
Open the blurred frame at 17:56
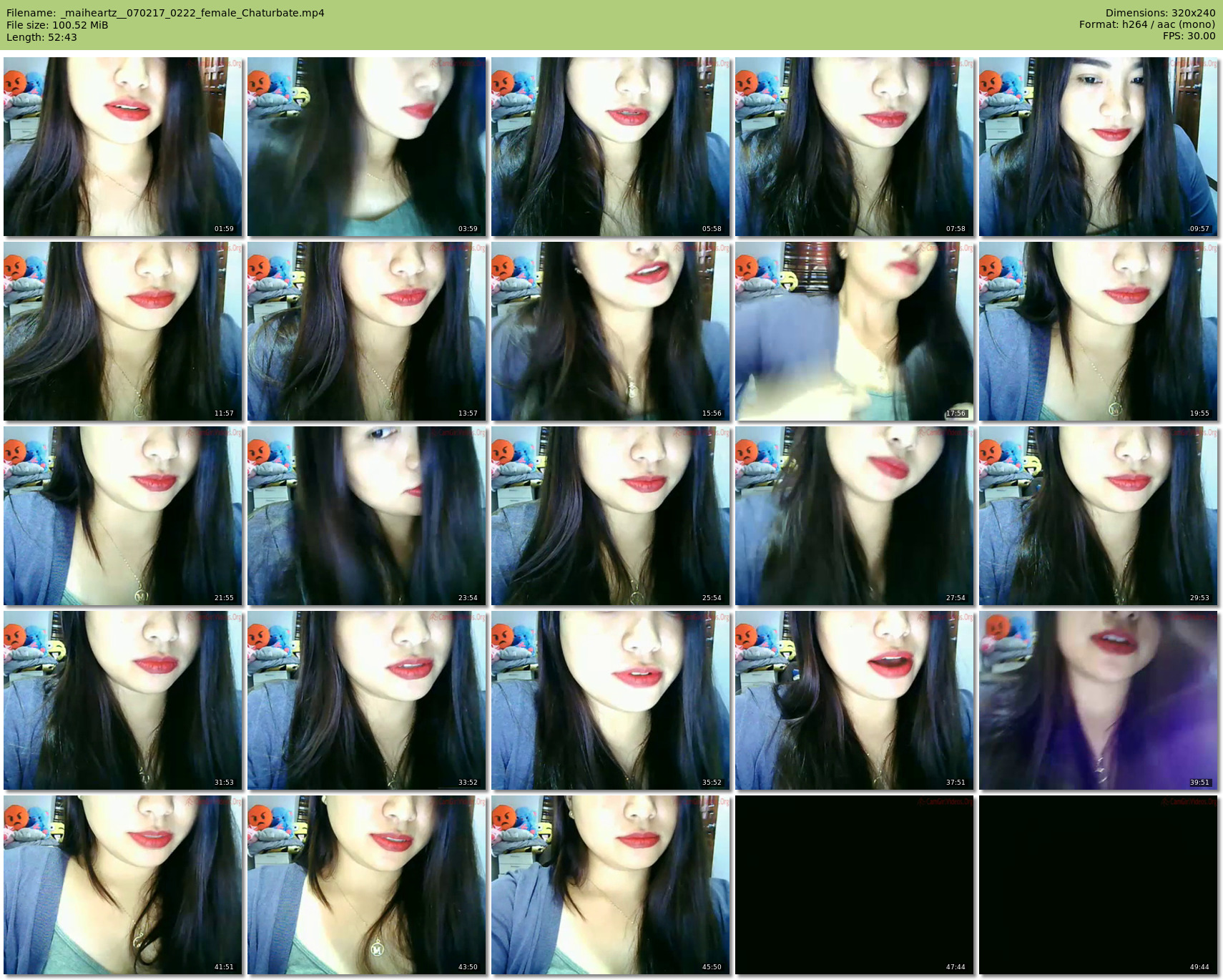pos(854,331)
